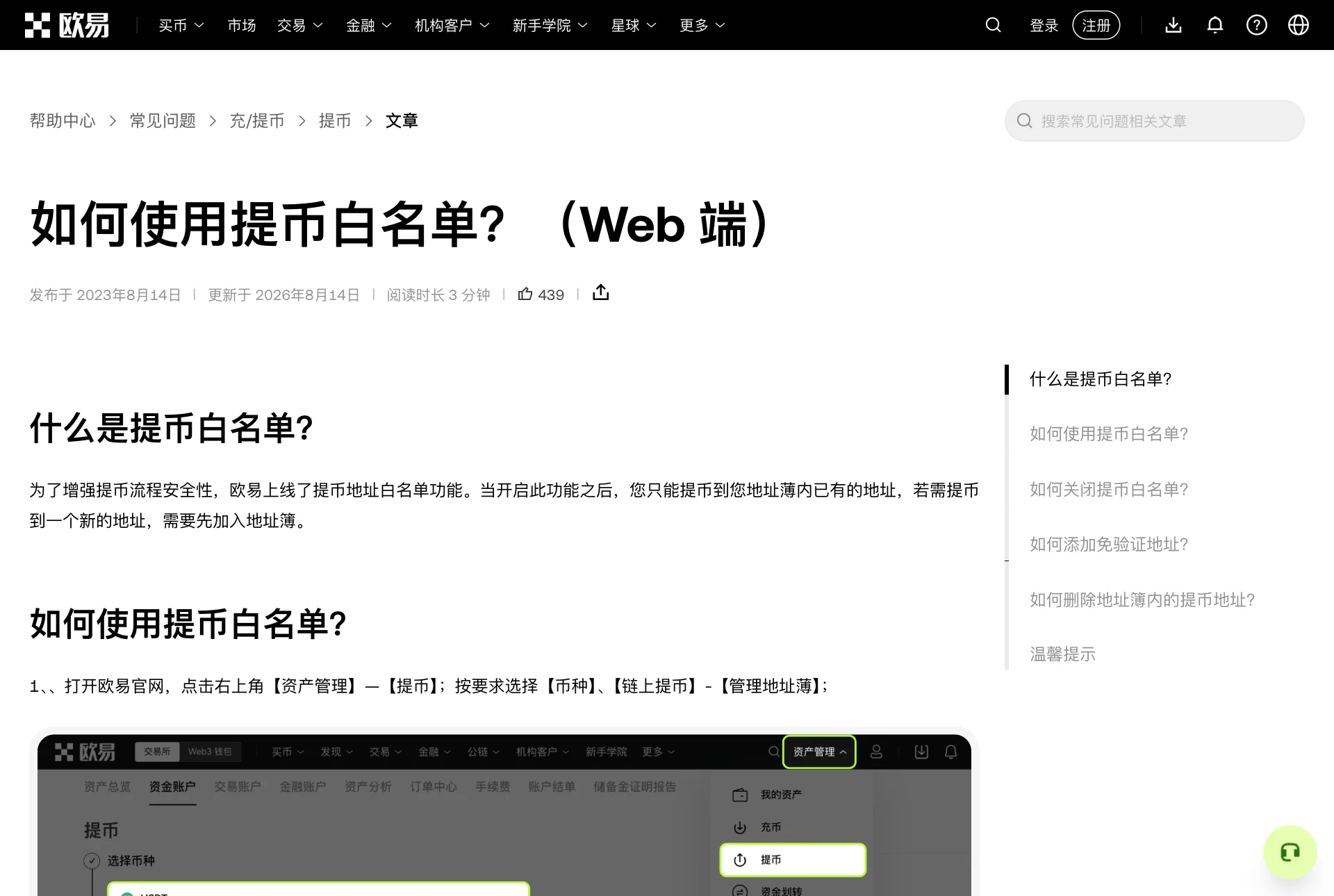Expand the 更多 dropdown in the top nav
1334x896 pixels.
coord(702,25)
